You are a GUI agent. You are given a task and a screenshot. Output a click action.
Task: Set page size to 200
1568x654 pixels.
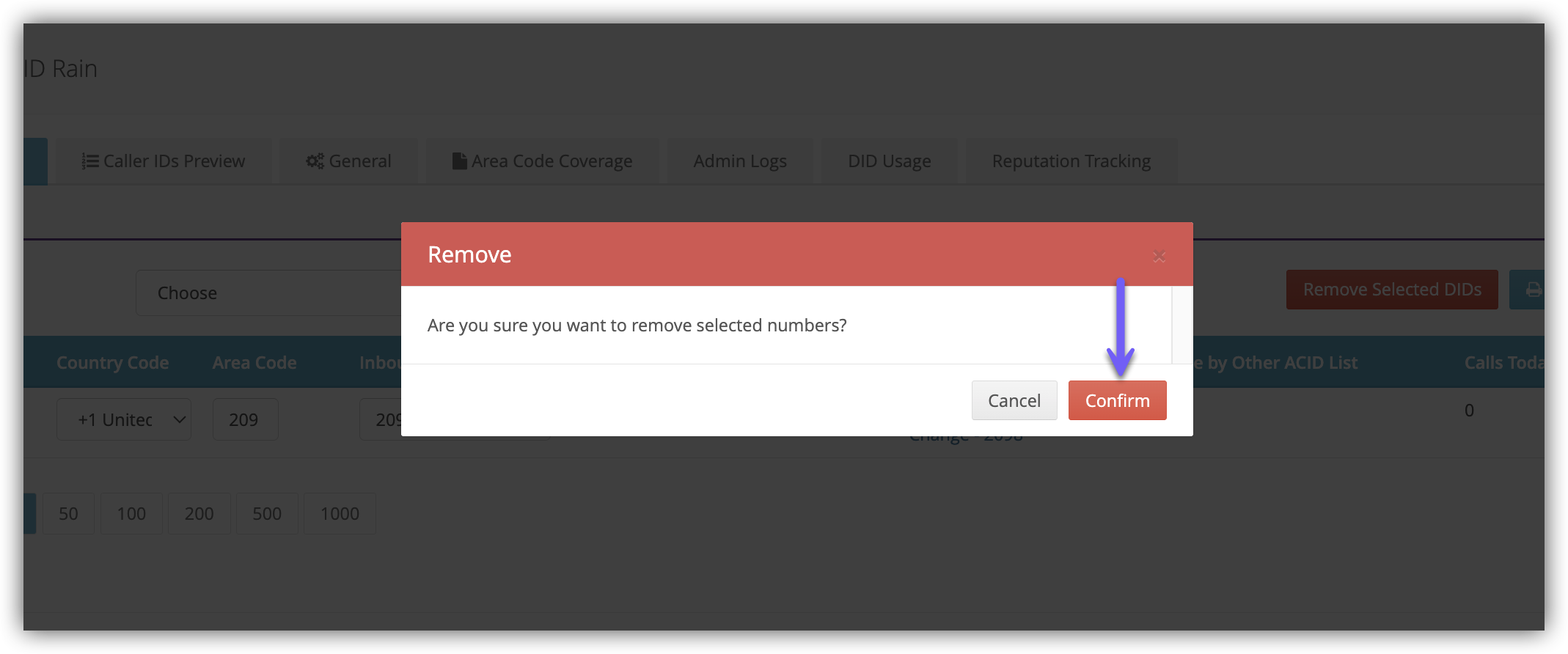click(199, 514)
